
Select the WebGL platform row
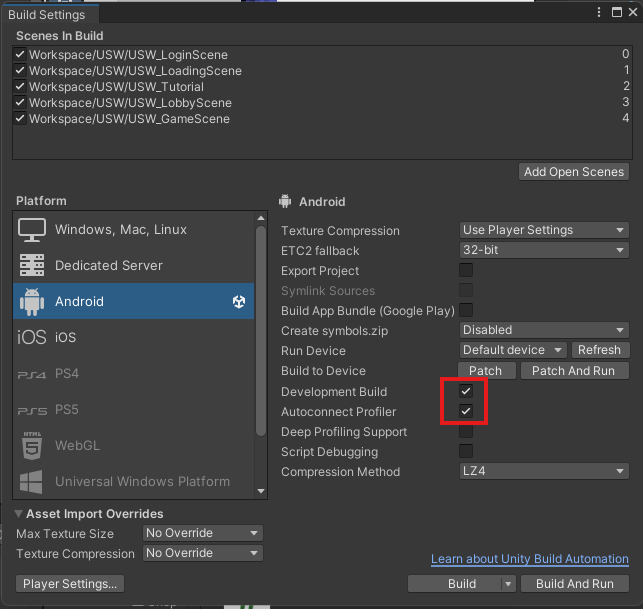134,445
